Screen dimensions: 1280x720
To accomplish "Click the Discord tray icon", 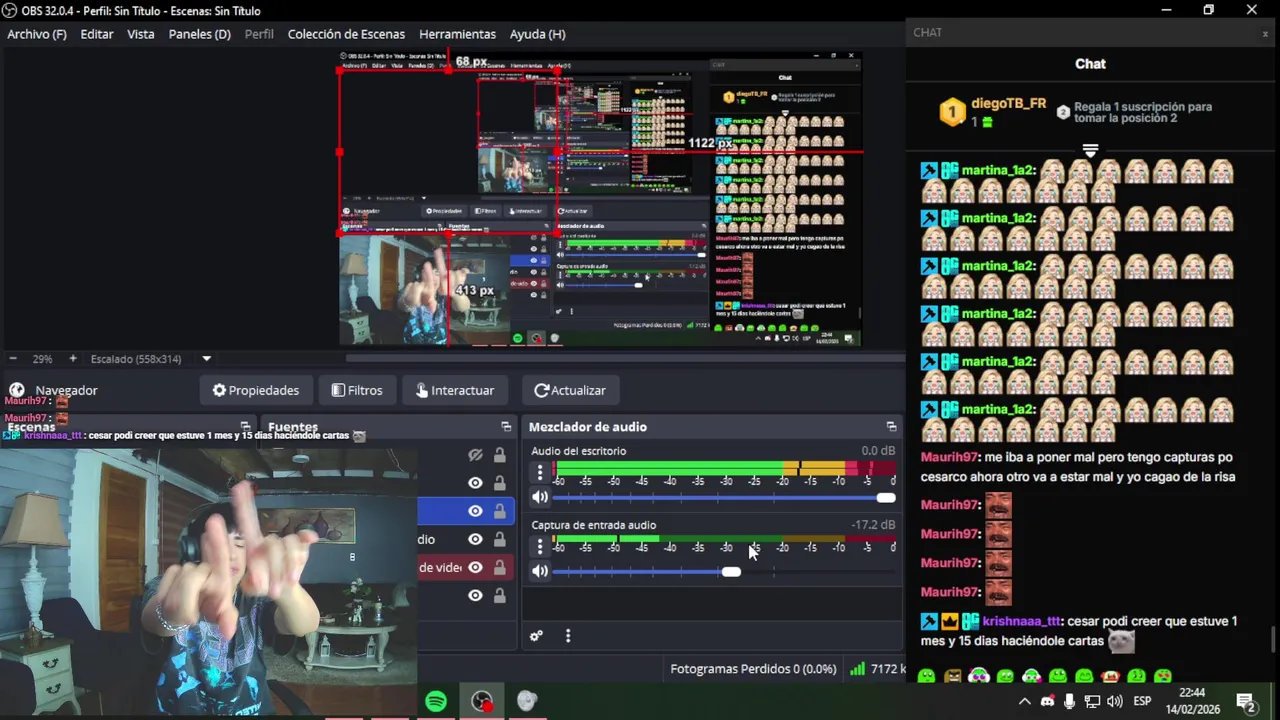I will pyautogui.click(x=1047, y=702).
